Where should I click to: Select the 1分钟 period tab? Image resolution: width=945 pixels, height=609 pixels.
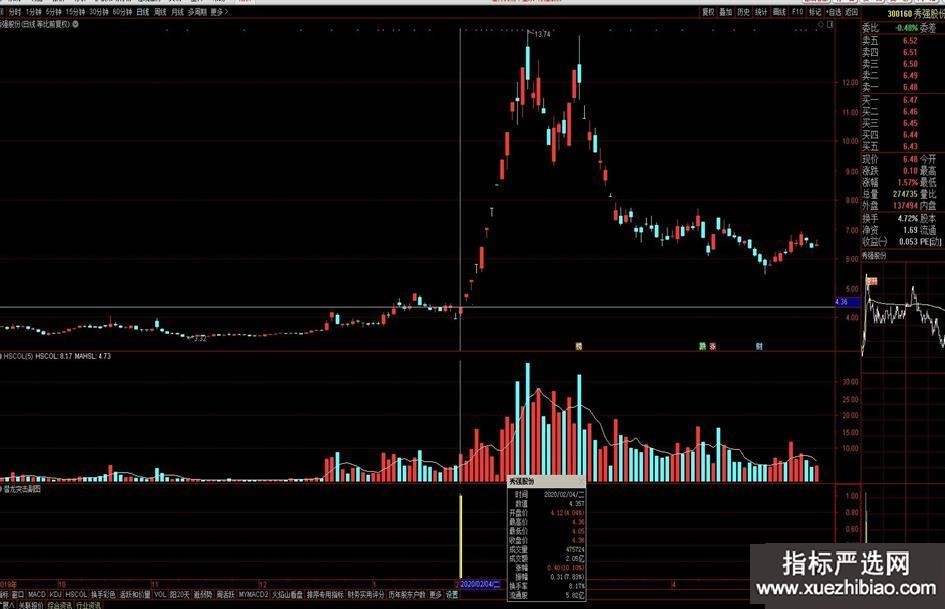click(x=34, y=11)
